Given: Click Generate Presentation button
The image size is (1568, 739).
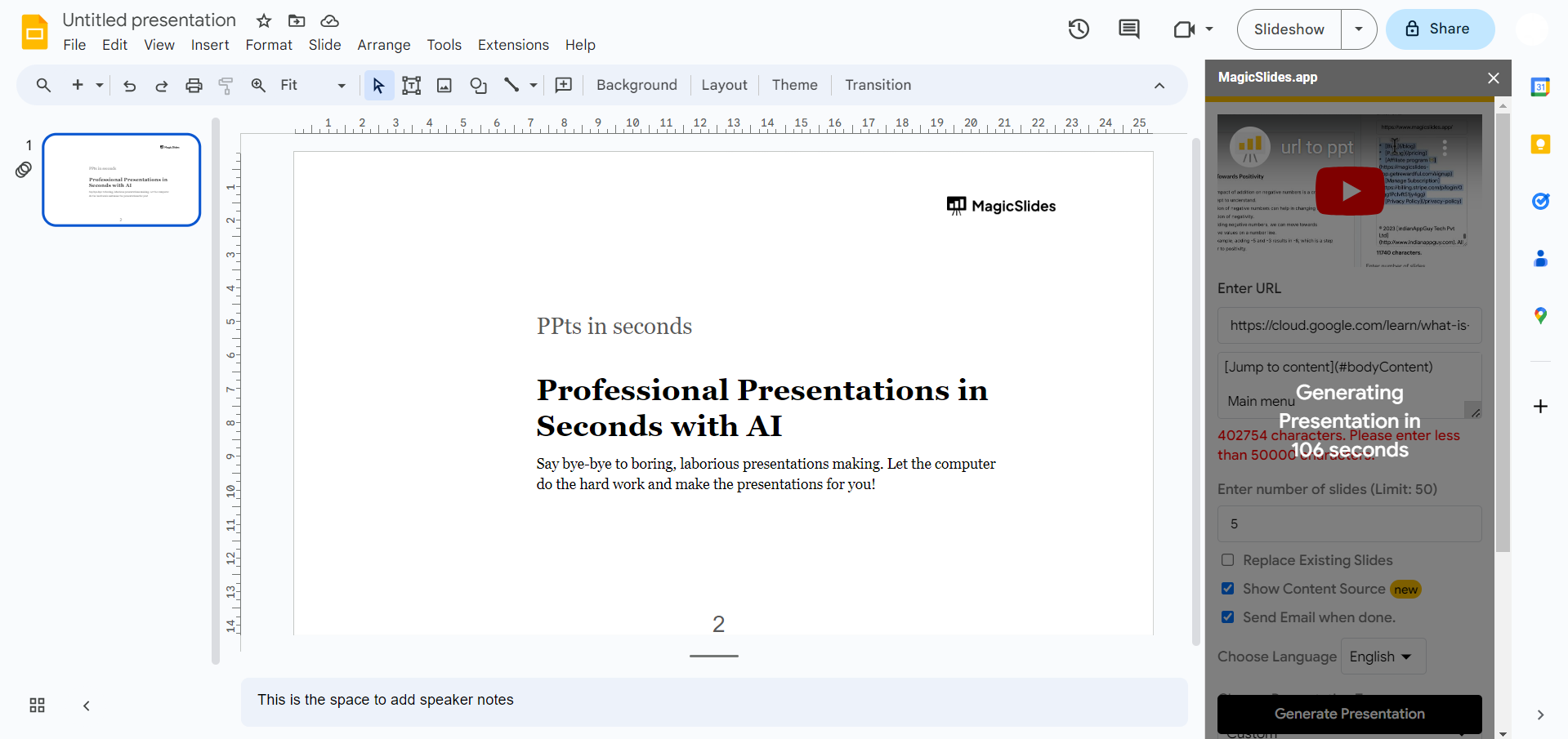Looking at the screenshot, I should coord(1350,714).
